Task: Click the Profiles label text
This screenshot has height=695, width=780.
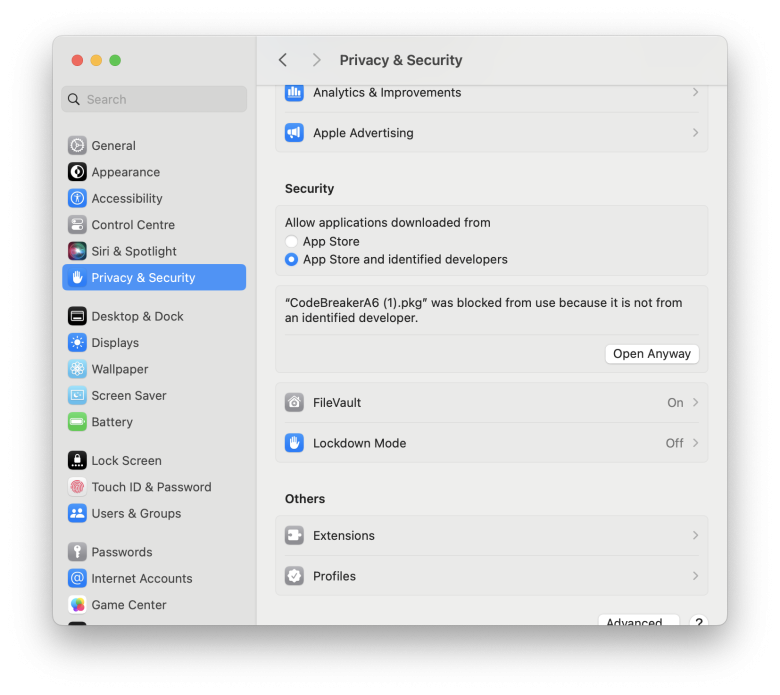Action: pos(334,576)
